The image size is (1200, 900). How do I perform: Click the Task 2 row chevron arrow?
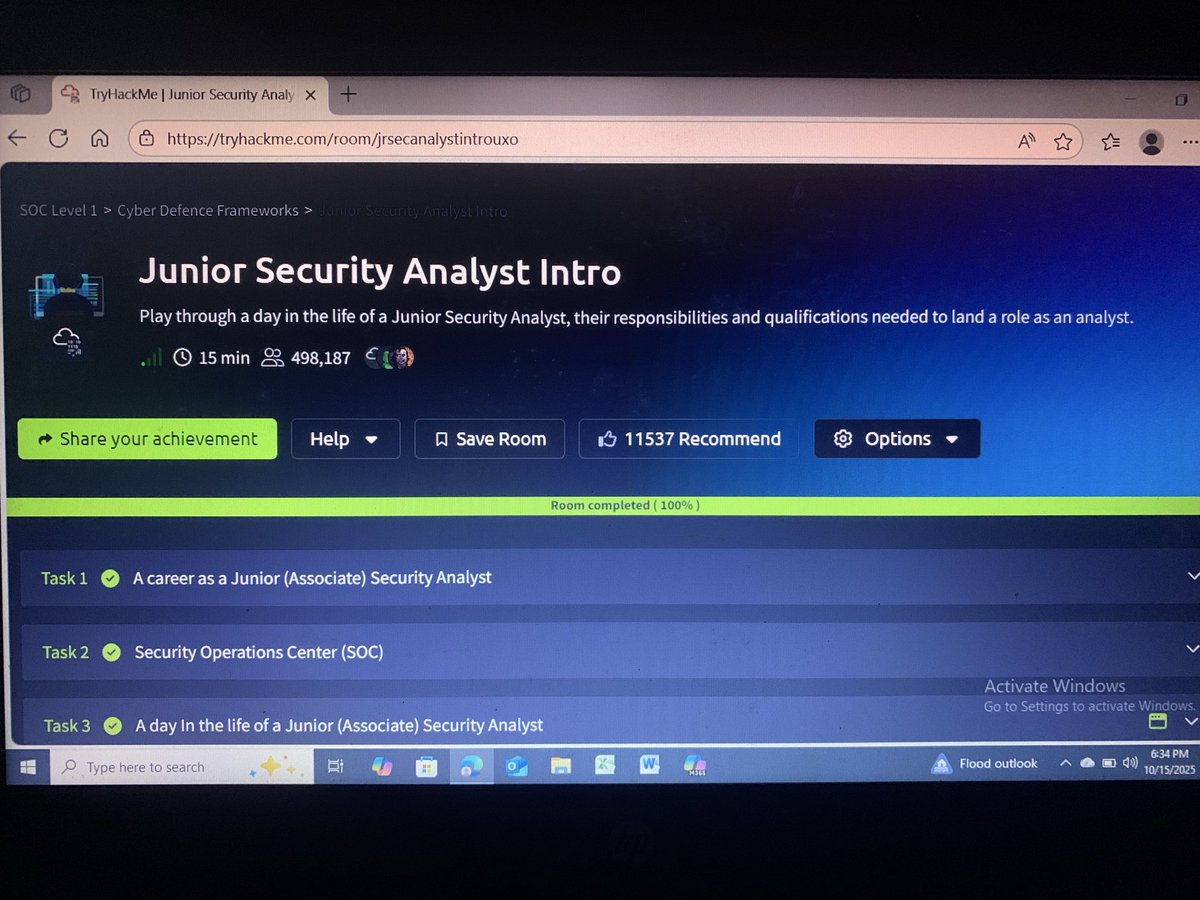(x=1191, y=649)
